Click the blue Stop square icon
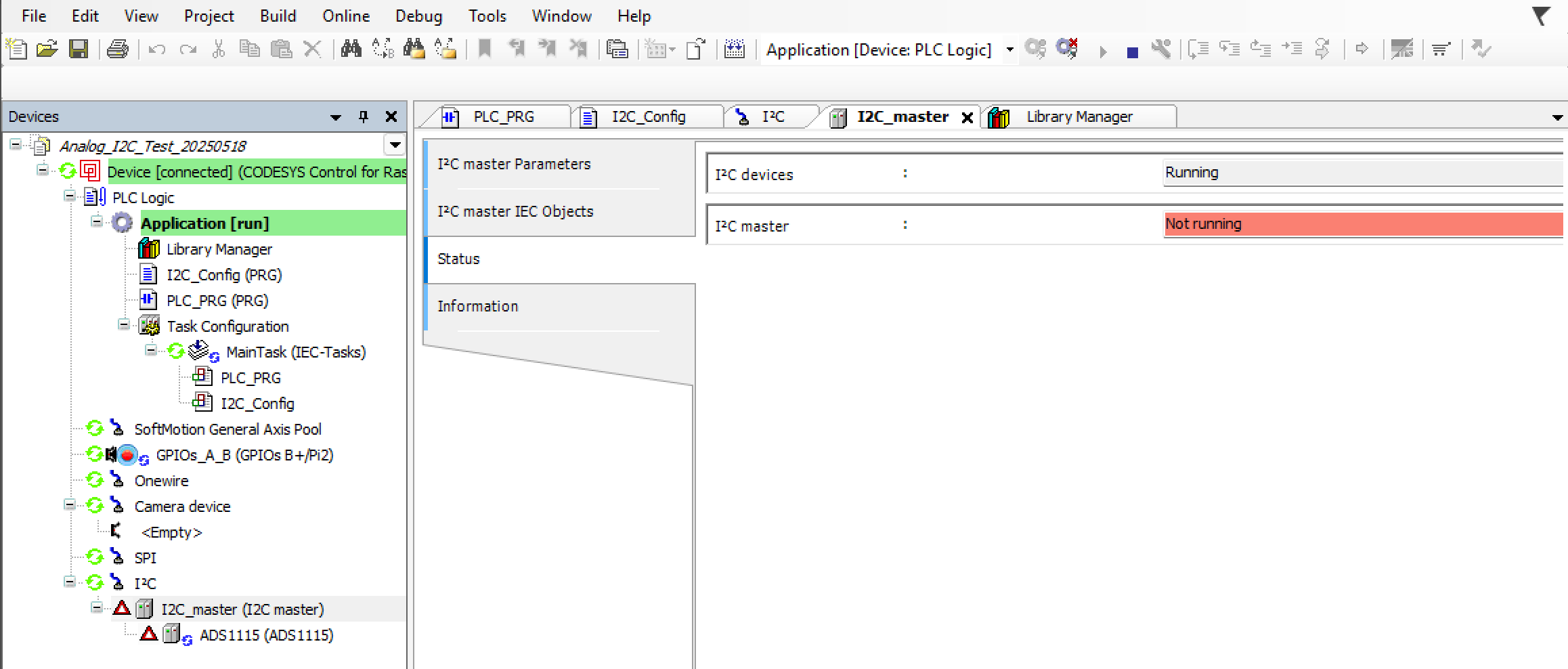The image size is (1568, 669). 1132,52
